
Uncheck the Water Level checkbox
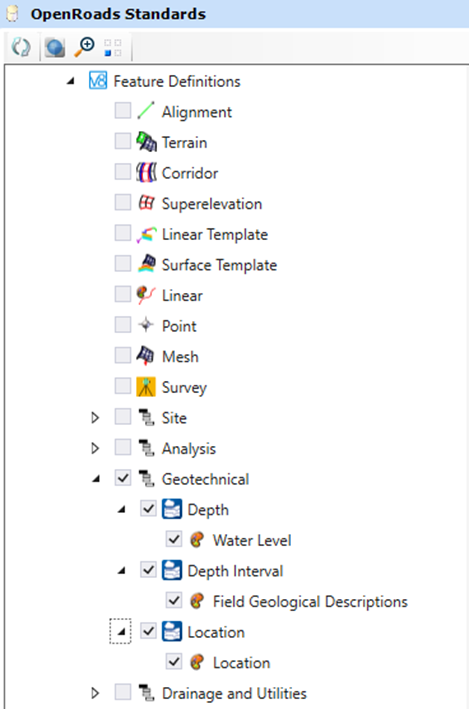[174, 539]
